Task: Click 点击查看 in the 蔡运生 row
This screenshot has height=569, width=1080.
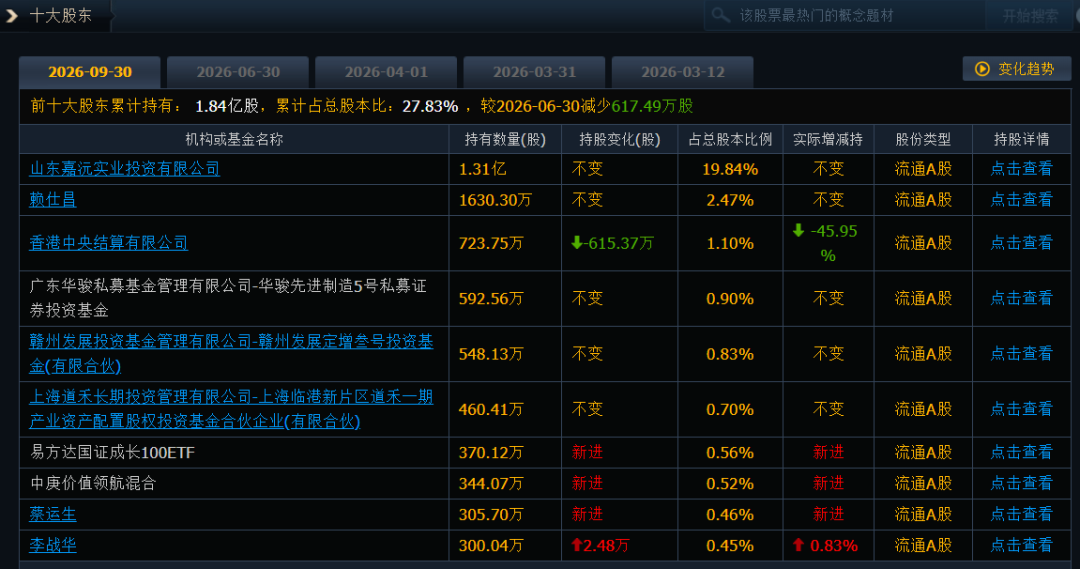Action: point(1021,514)
